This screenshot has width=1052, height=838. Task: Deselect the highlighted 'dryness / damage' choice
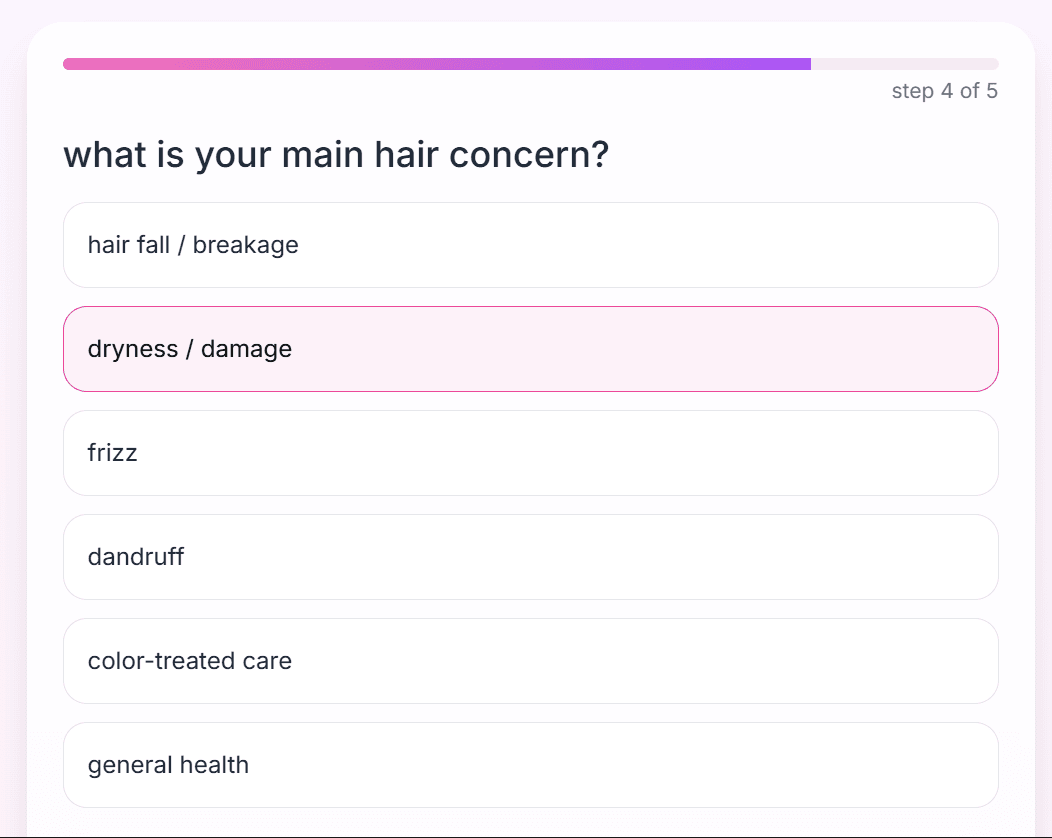[x=530, y=349]
